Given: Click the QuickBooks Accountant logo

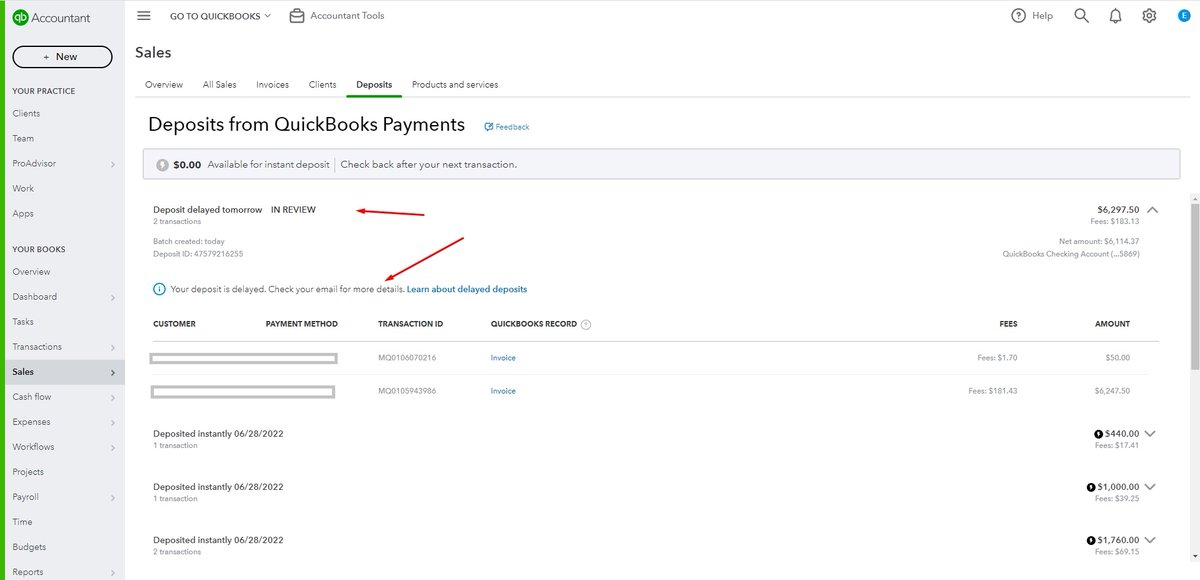Looking at the screenshot, I should [51, 17].
